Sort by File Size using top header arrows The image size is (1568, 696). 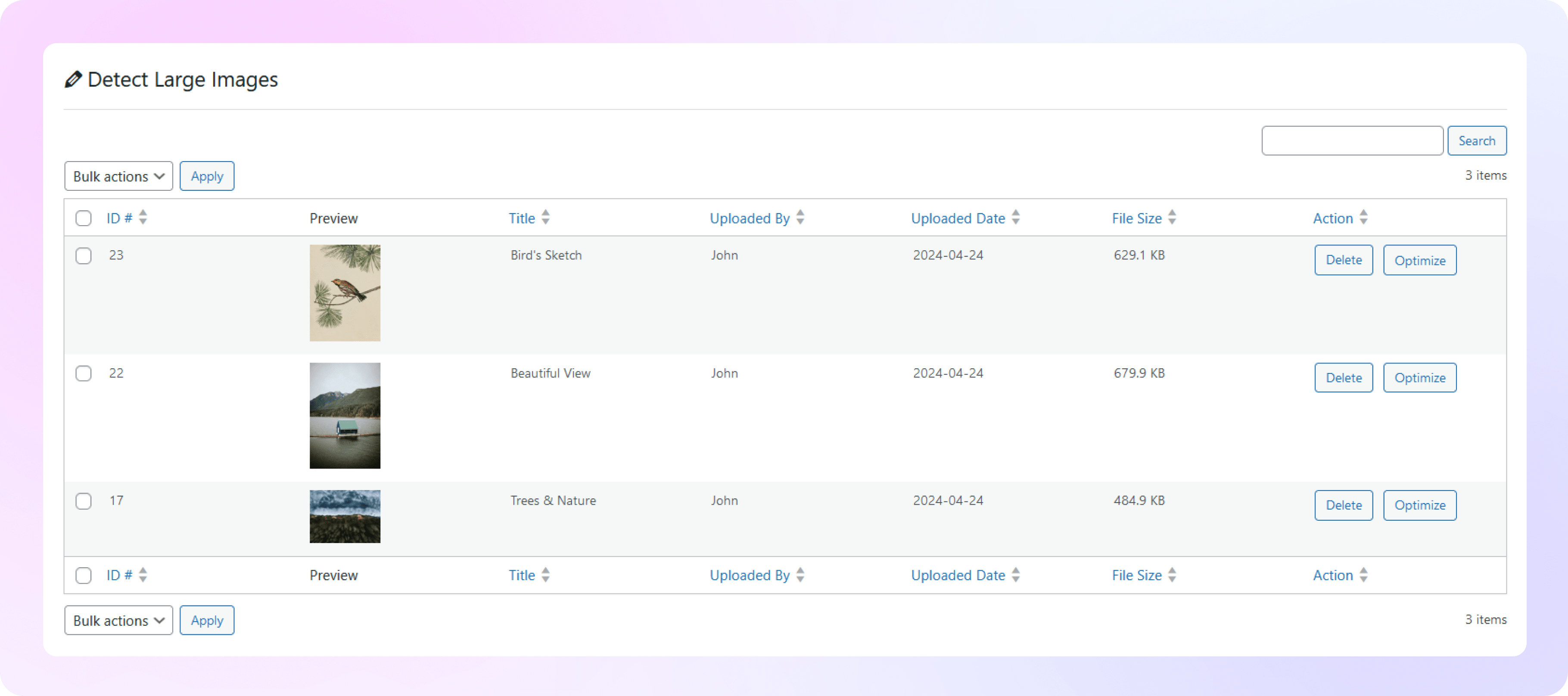coord(1173,217)
